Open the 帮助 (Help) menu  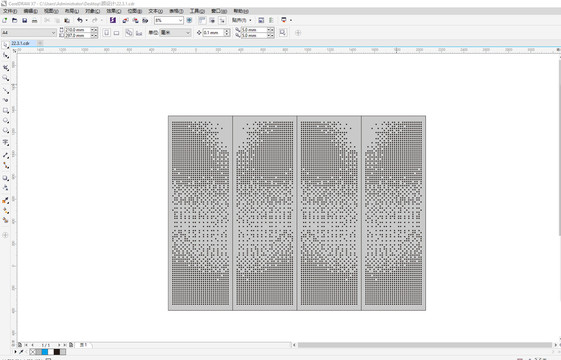241,11
